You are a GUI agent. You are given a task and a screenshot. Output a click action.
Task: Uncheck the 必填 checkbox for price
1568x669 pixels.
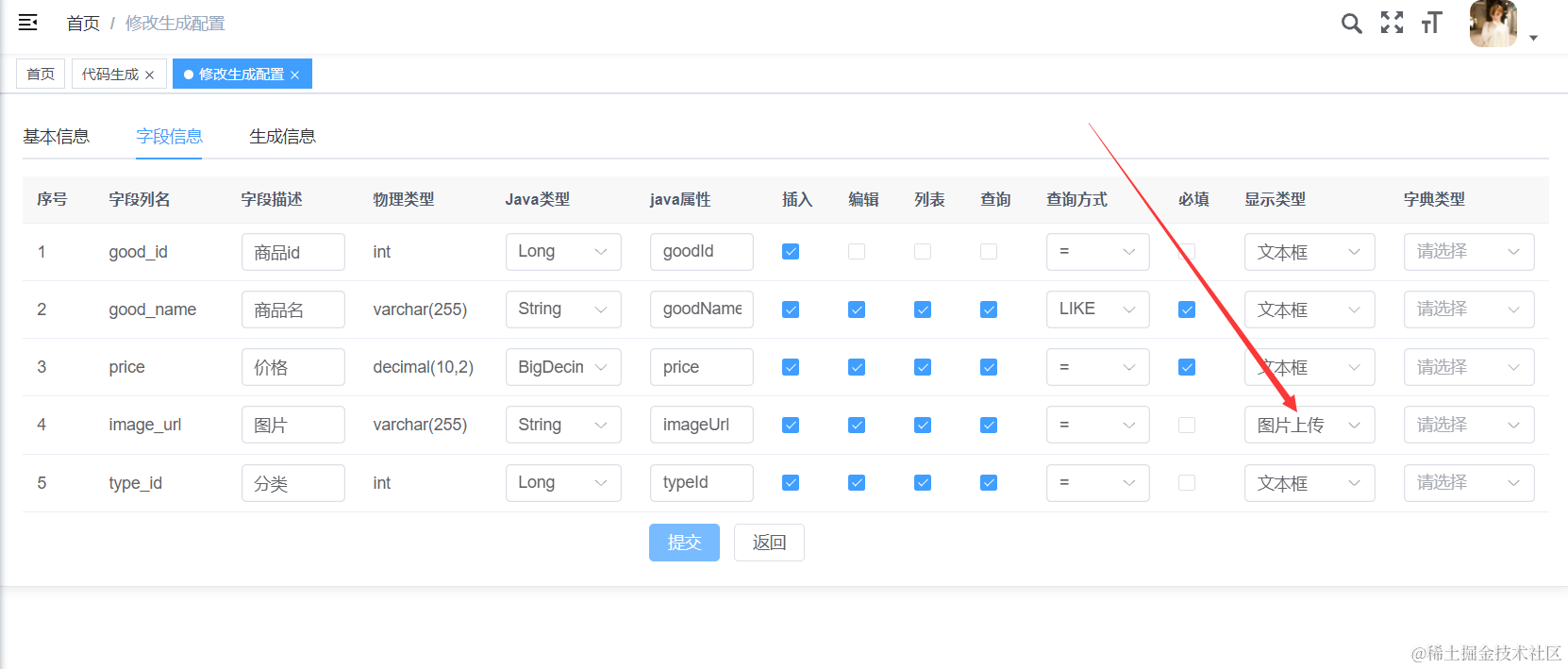click(x=1187, y=367)
